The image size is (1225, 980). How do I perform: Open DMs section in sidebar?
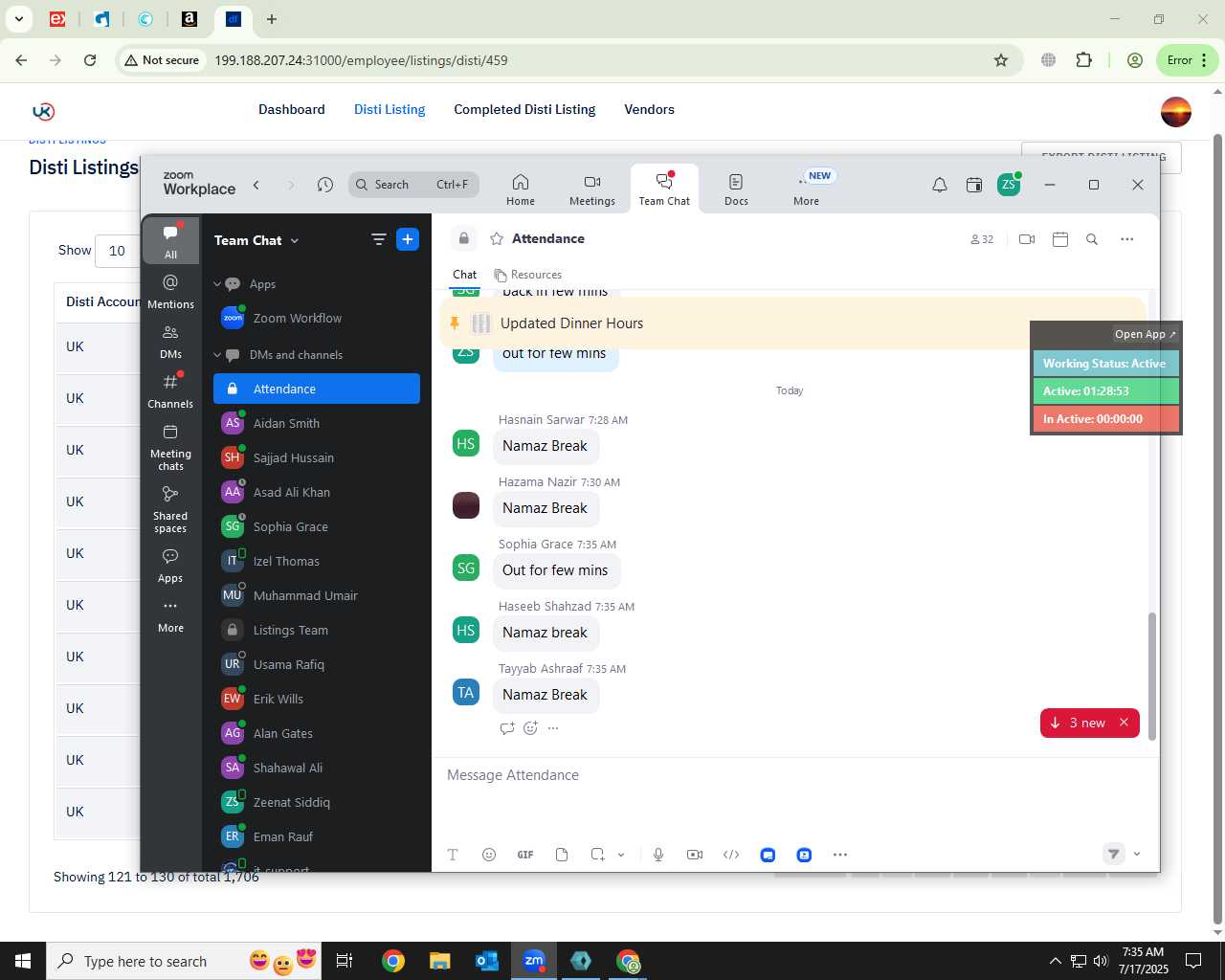pyautogui.click(x=171, y=341)
